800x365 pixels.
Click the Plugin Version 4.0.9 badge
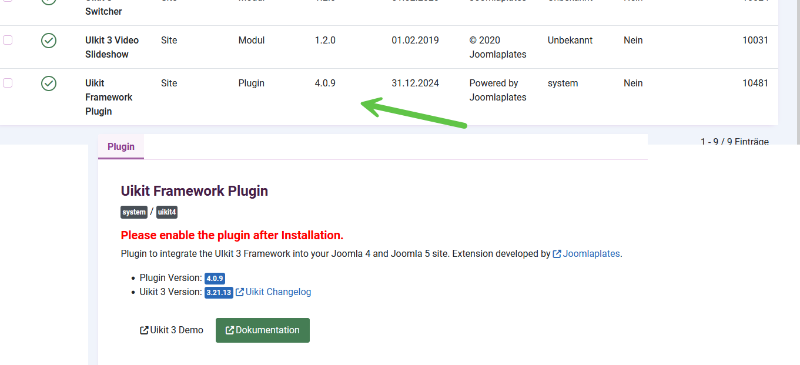pos(215,279)
